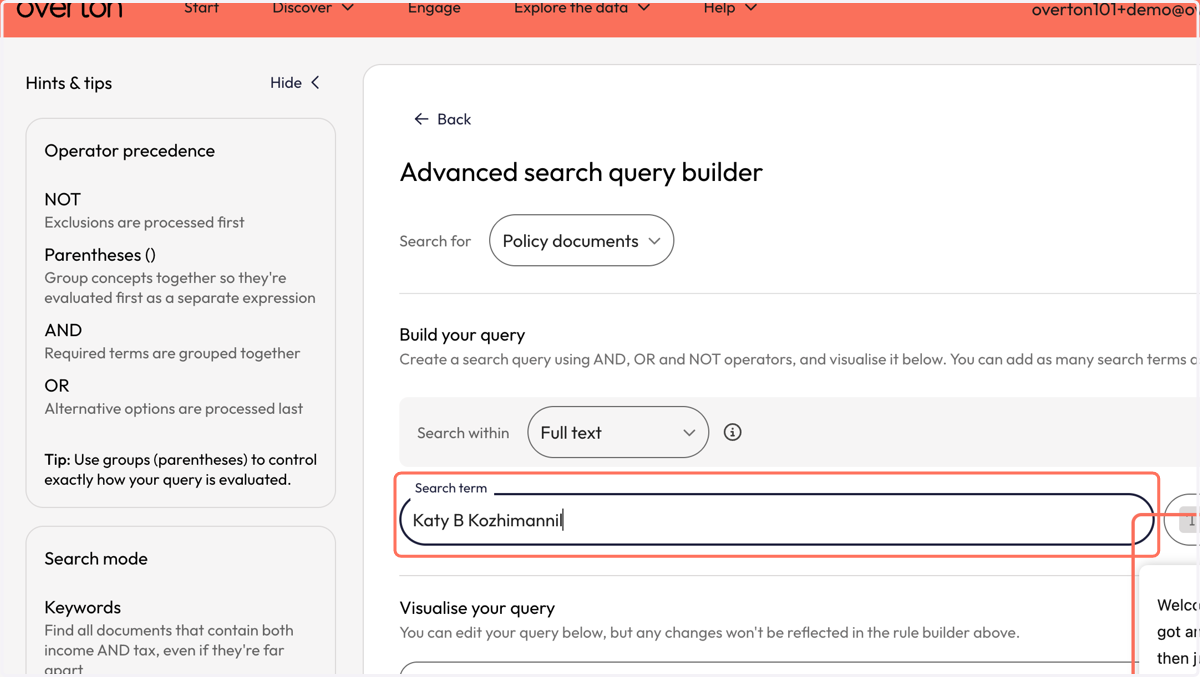Go back using the Back link

(442, 119)
